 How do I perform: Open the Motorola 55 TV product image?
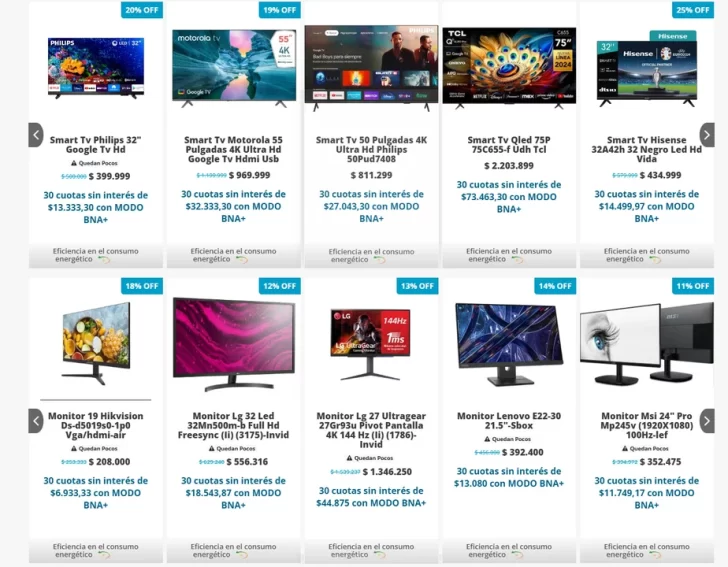pos(234,68)
